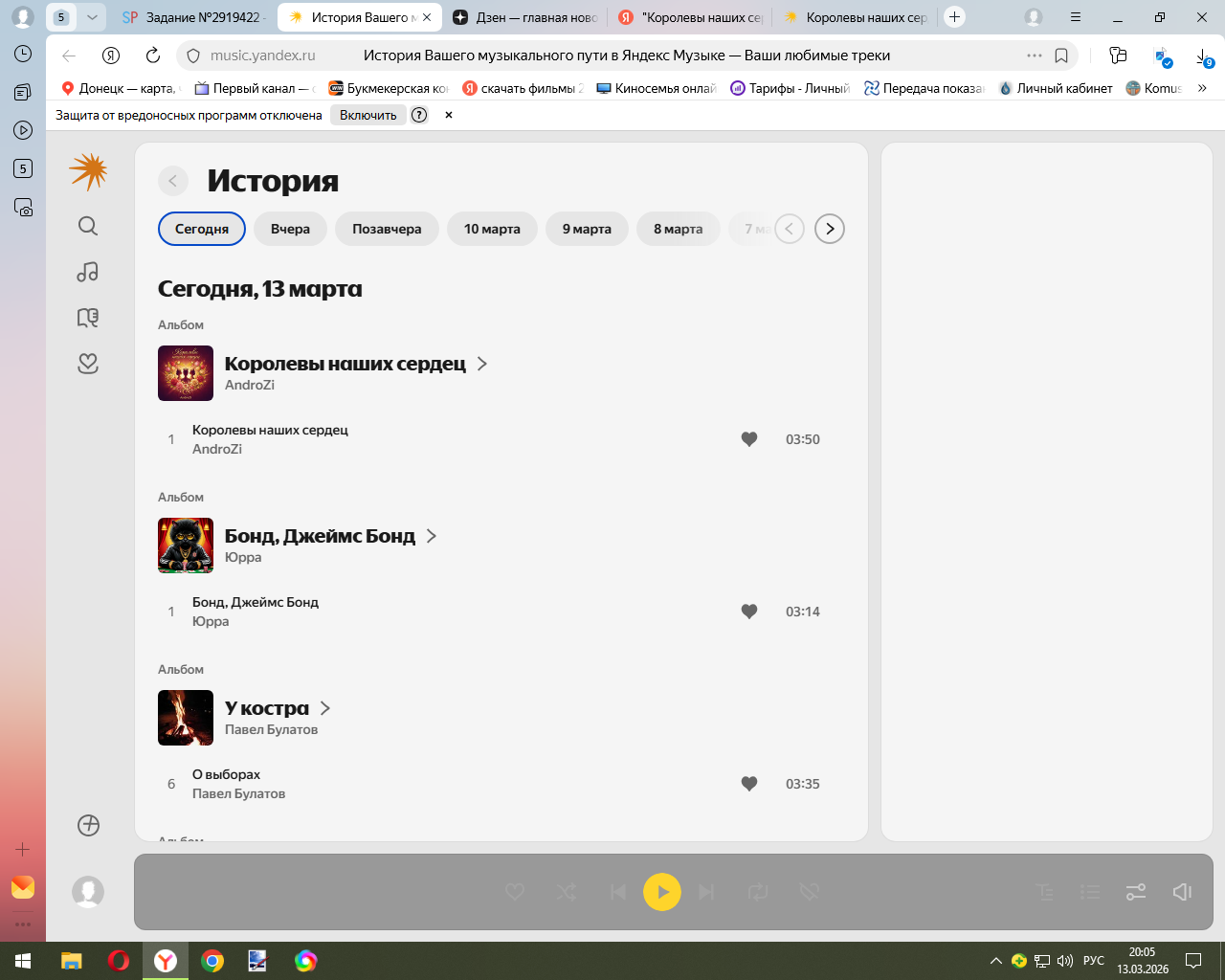This screenshot has height=980, width=1225.
Task: Toggle like on О выборах track
Action: 749,784
